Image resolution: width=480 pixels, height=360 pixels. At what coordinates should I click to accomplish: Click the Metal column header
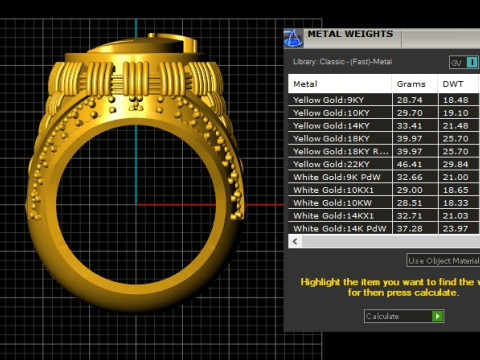[340, 84]
